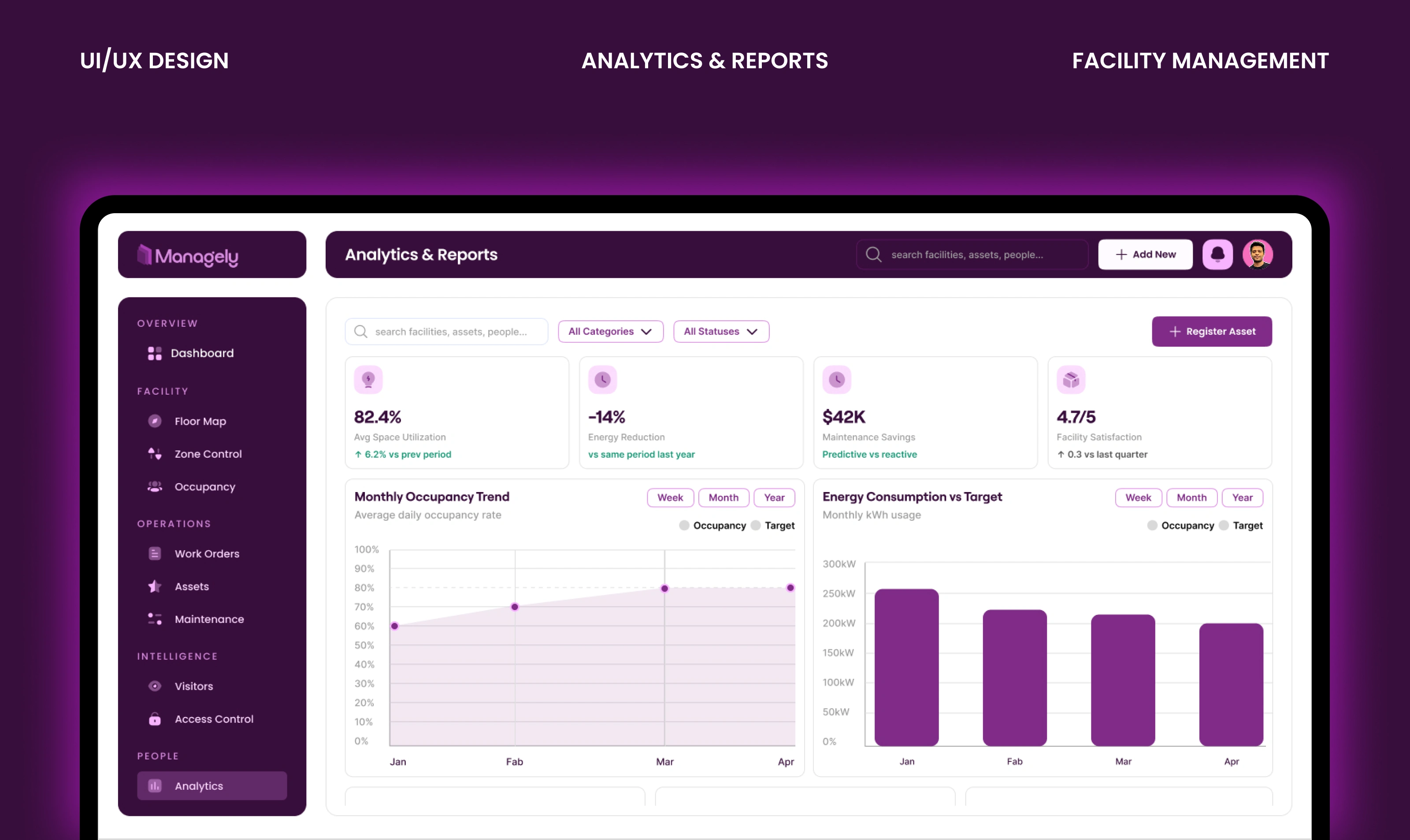Click the Register Asset button
This screenshot has height=840, width=1410.
(1212, 331)
